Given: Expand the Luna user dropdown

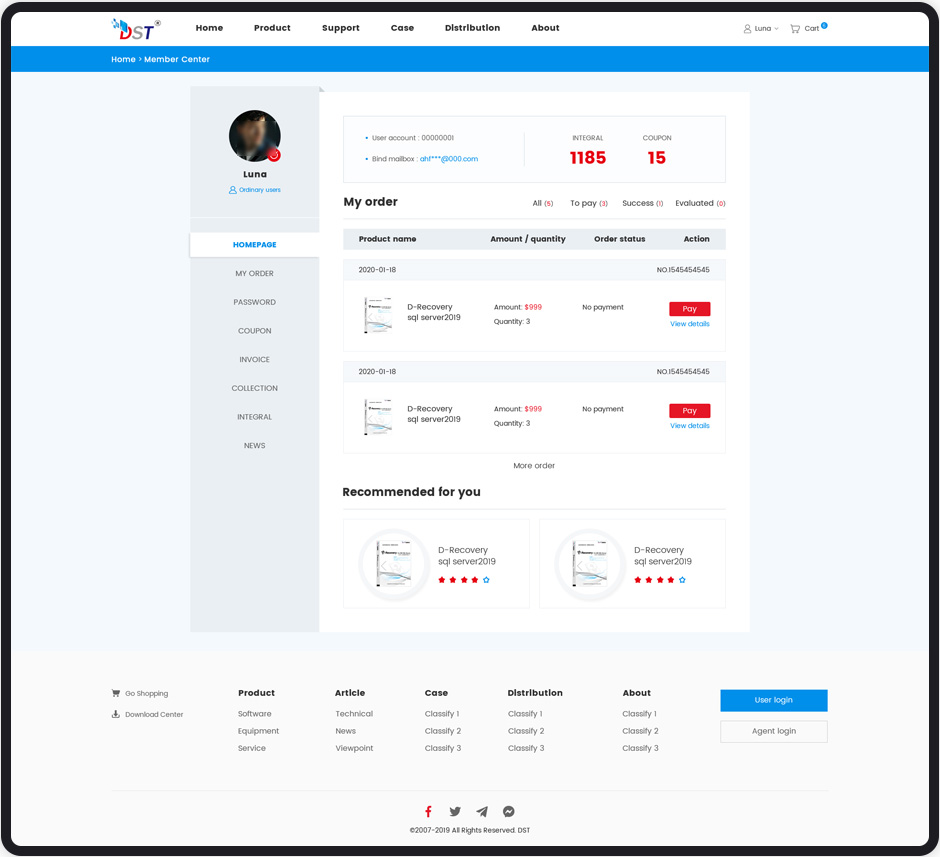Looking at the screenshot, I should (761, 29).
